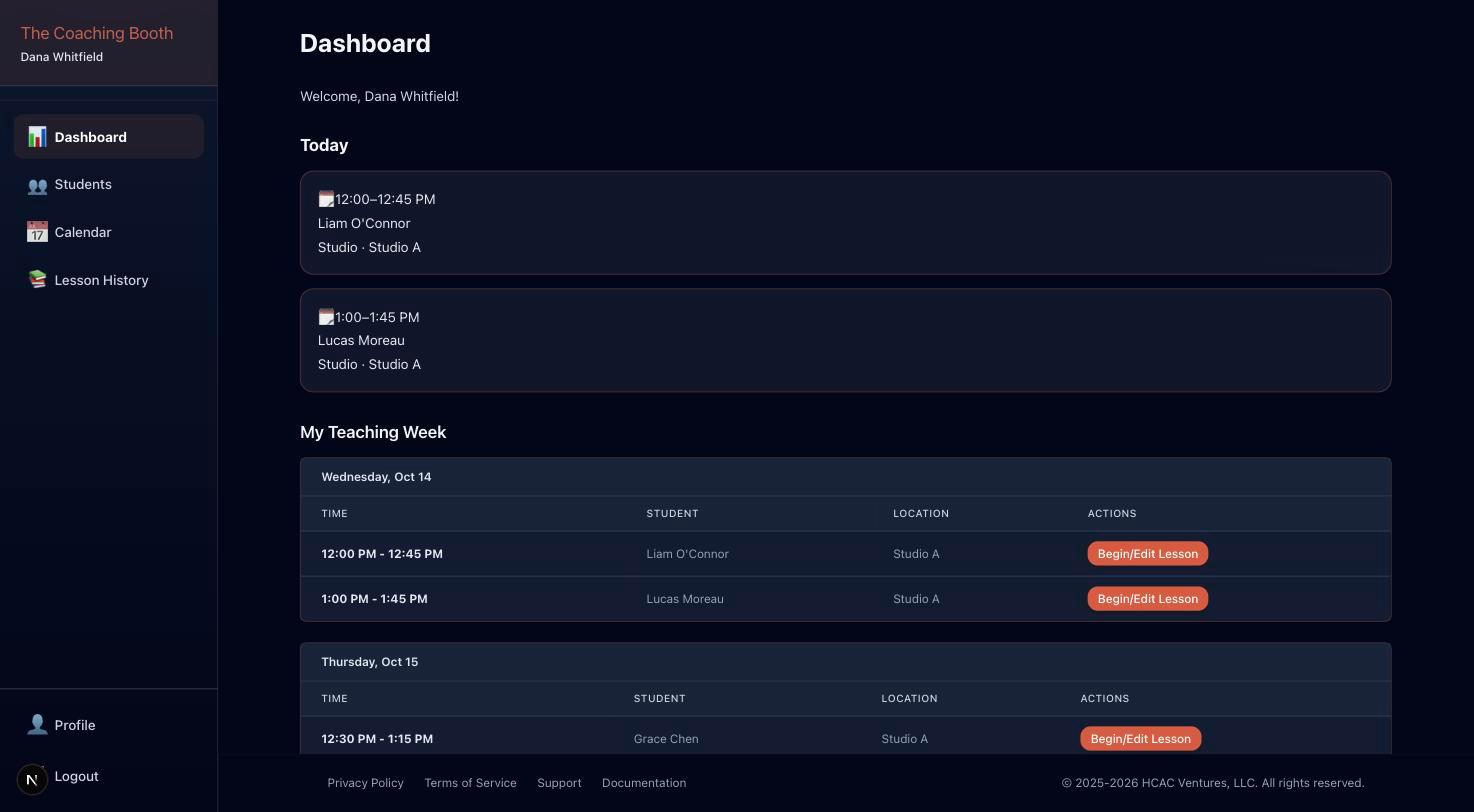Viewport: 1474px width, 812px height.
Task: Begin lesson for Lucas Moreau
Action: tap(1148, 599)
